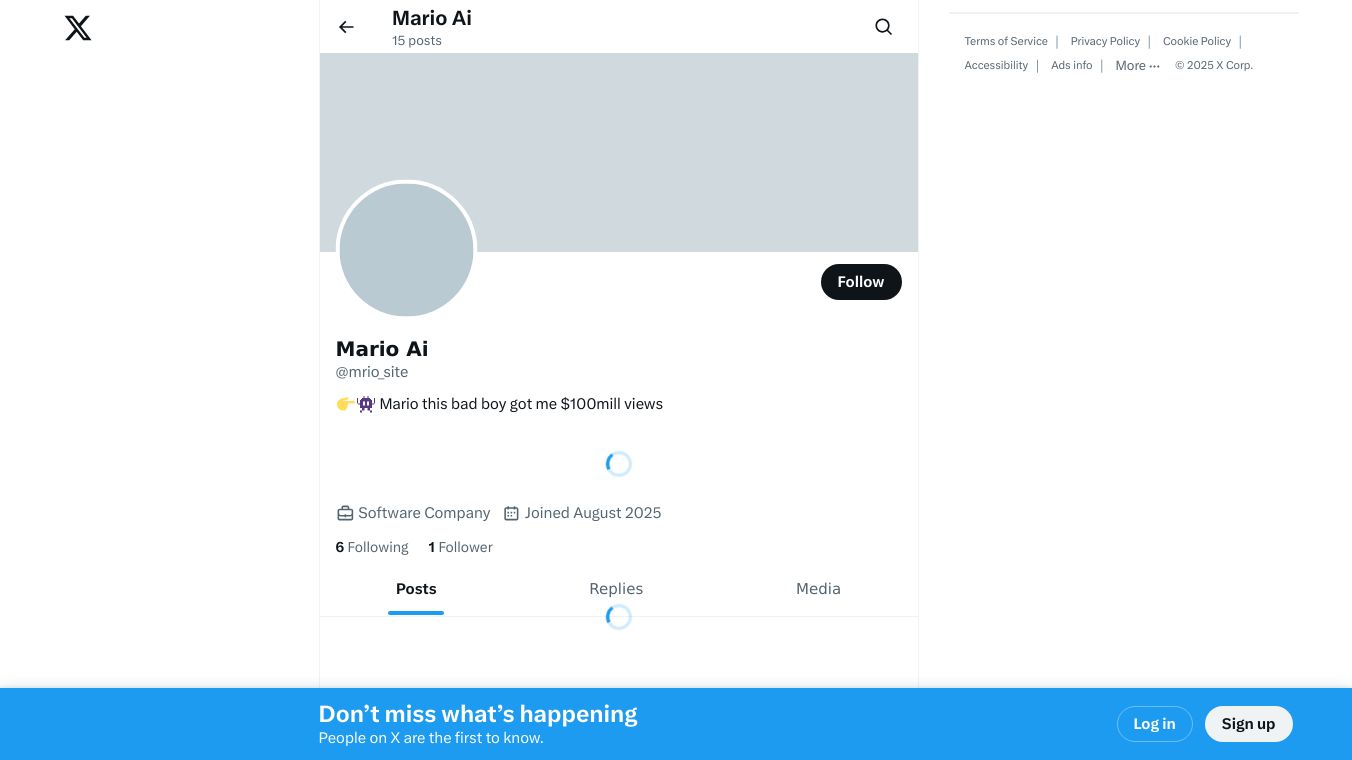Switch to the Replies tab
The width and height of the screenshot is (1352, 760).
[616, 589]
